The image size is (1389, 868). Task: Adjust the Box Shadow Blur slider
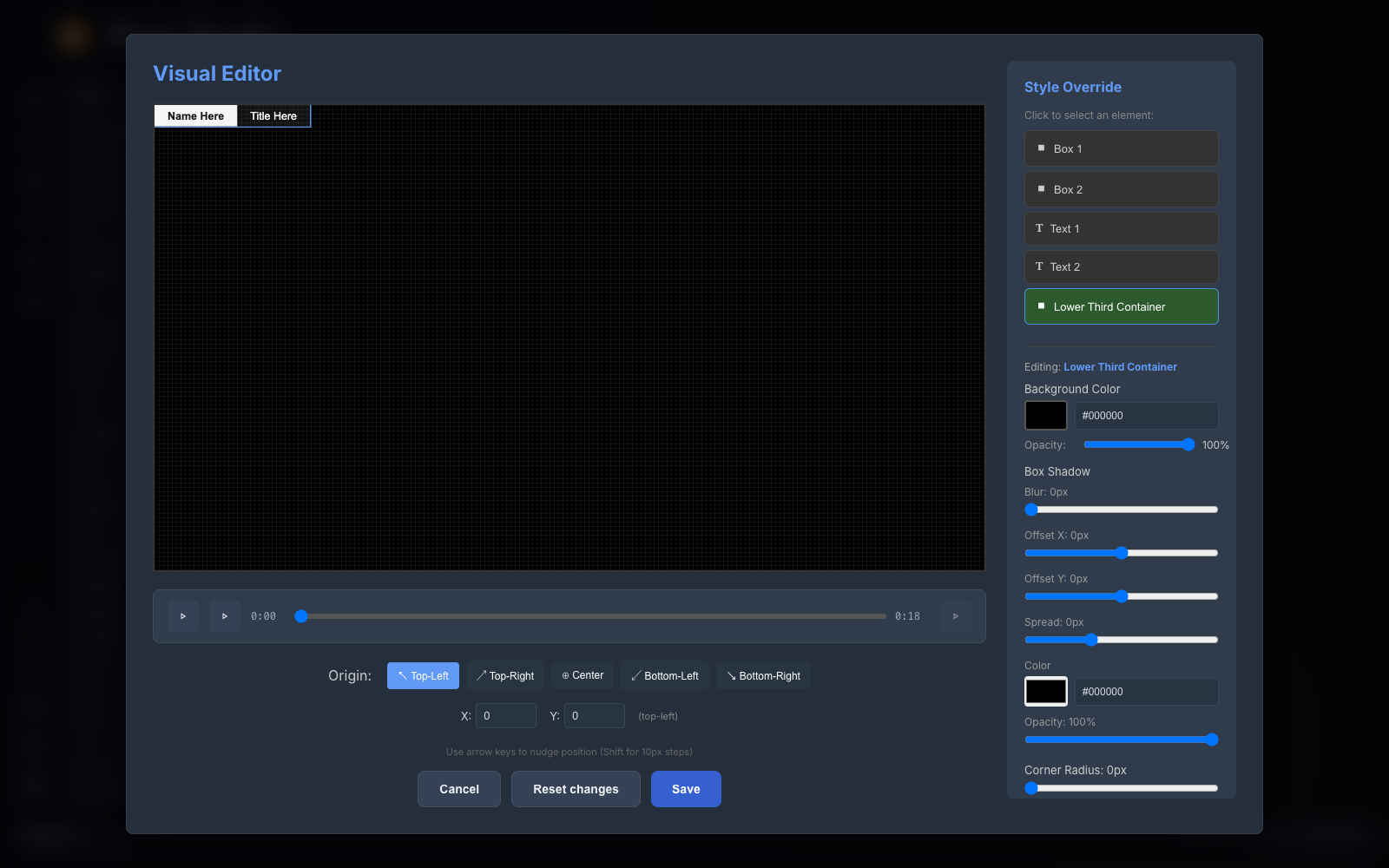[1122, 510]
